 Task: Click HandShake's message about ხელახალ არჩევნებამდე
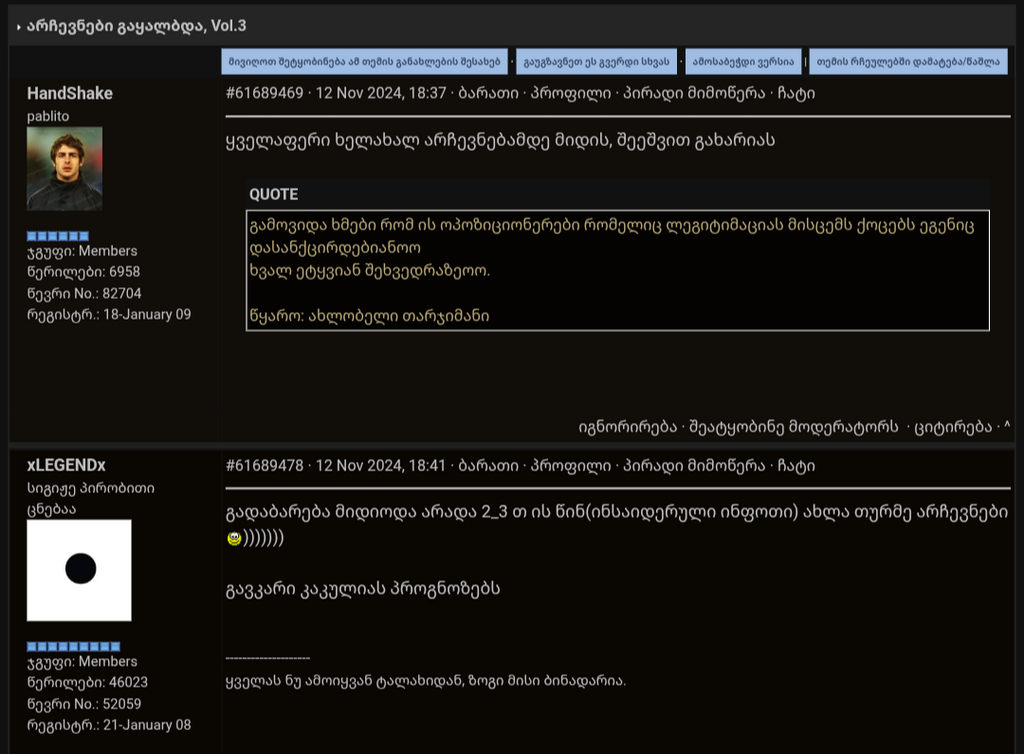pos(500,140)
